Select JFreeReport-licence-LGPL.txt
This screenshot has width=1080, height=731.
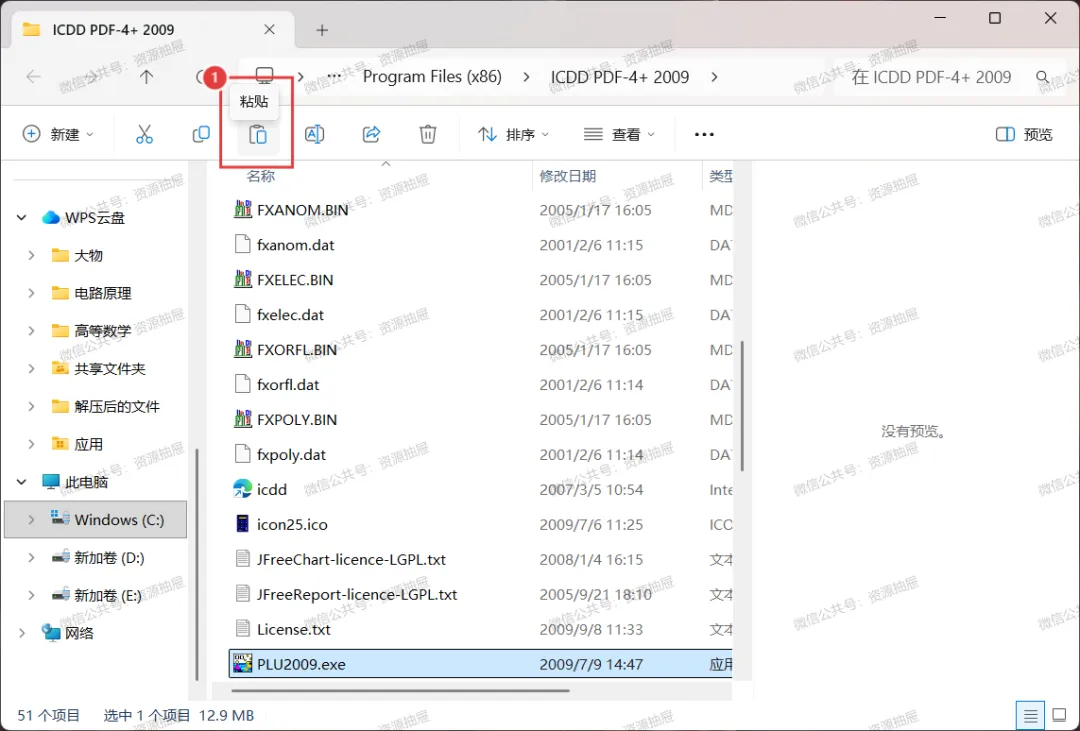346,595
